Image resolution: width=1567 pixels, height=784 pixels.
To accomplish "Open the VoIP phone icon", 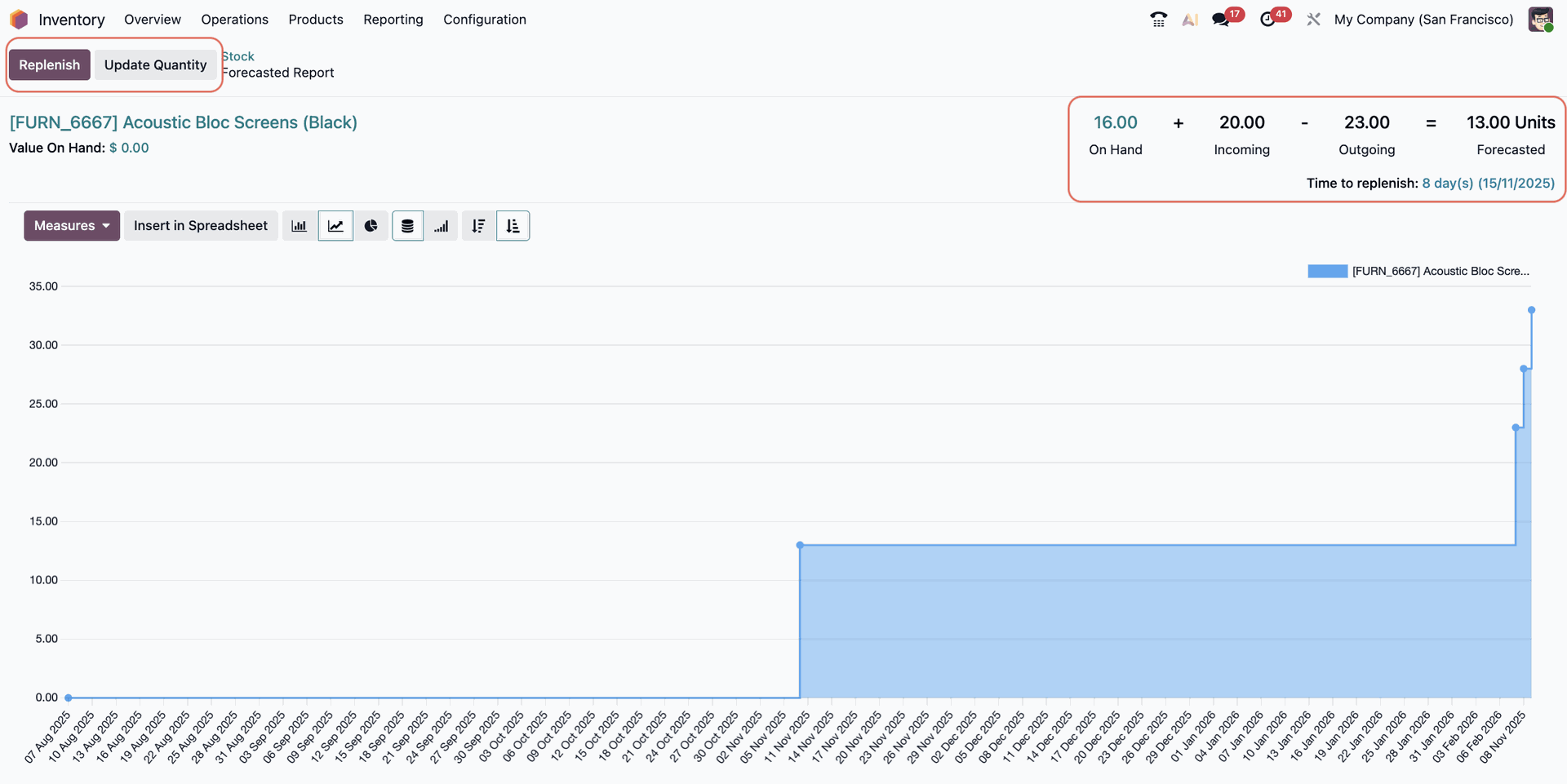I will [x=1158, y=20].
